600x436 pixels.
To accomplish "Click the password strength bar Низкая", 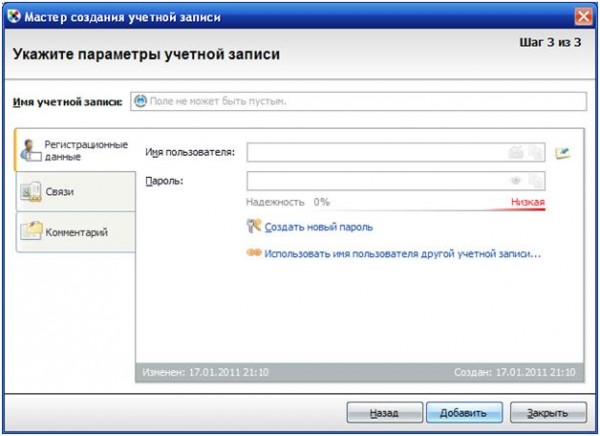I will (x=528, y=202).
